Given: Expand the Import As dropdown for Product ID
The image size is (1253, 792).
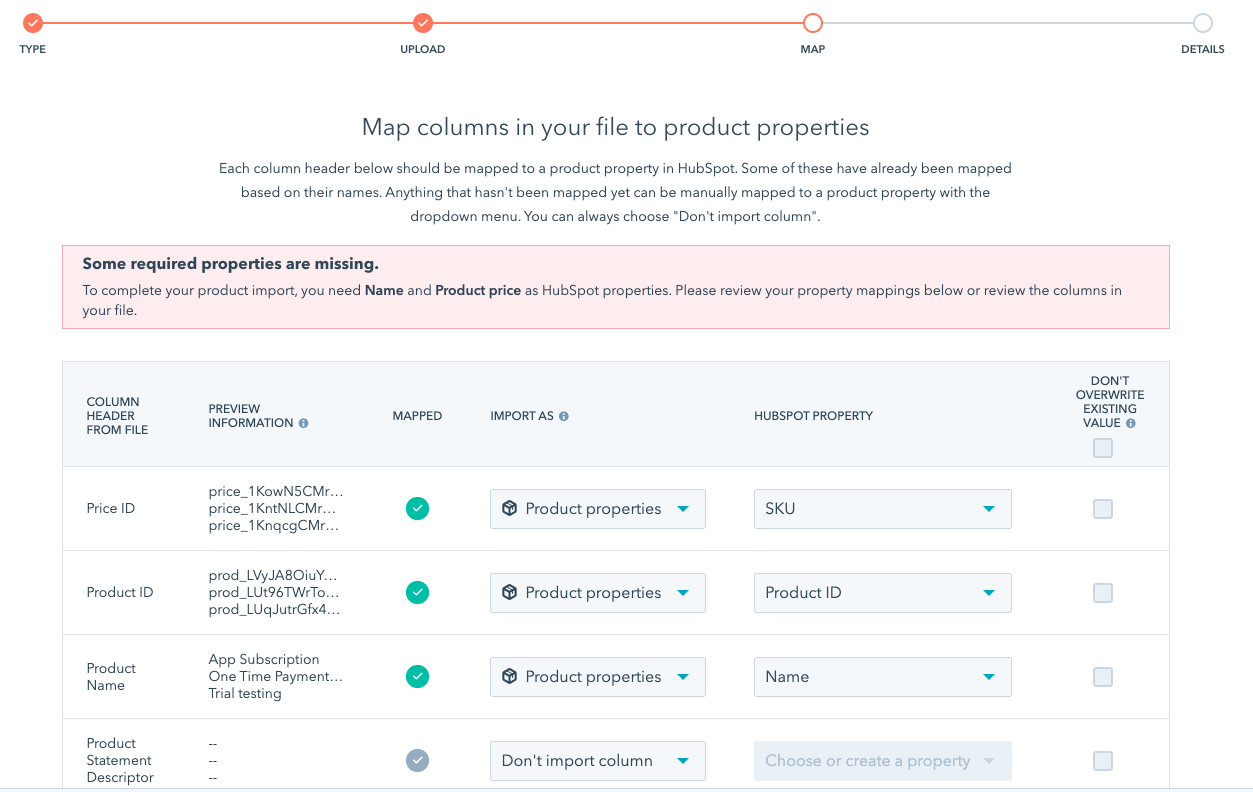Looking at the screenshot, I should coord(597,593).
